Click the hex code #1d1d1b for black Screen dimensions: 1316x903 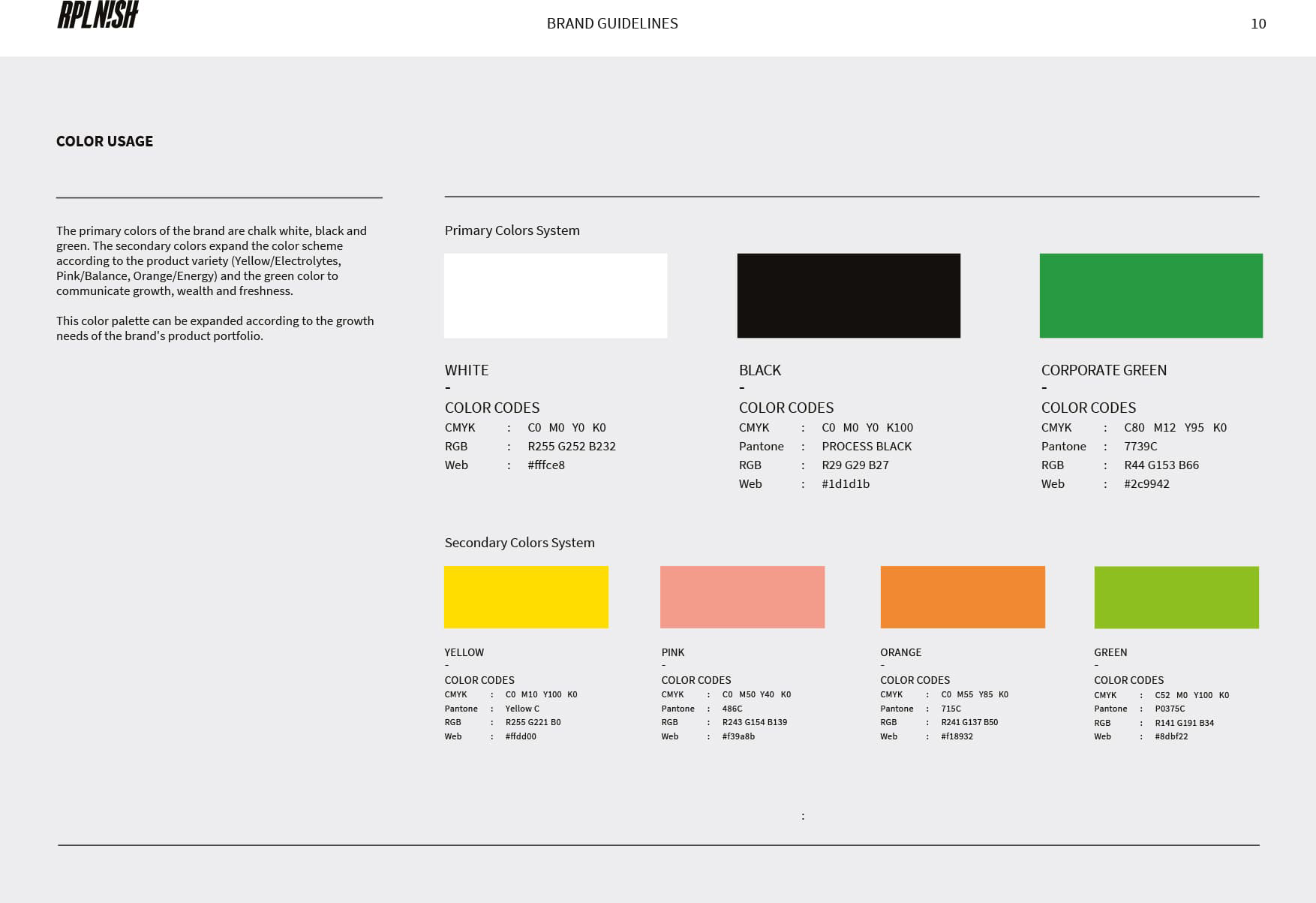pos(844,483)
